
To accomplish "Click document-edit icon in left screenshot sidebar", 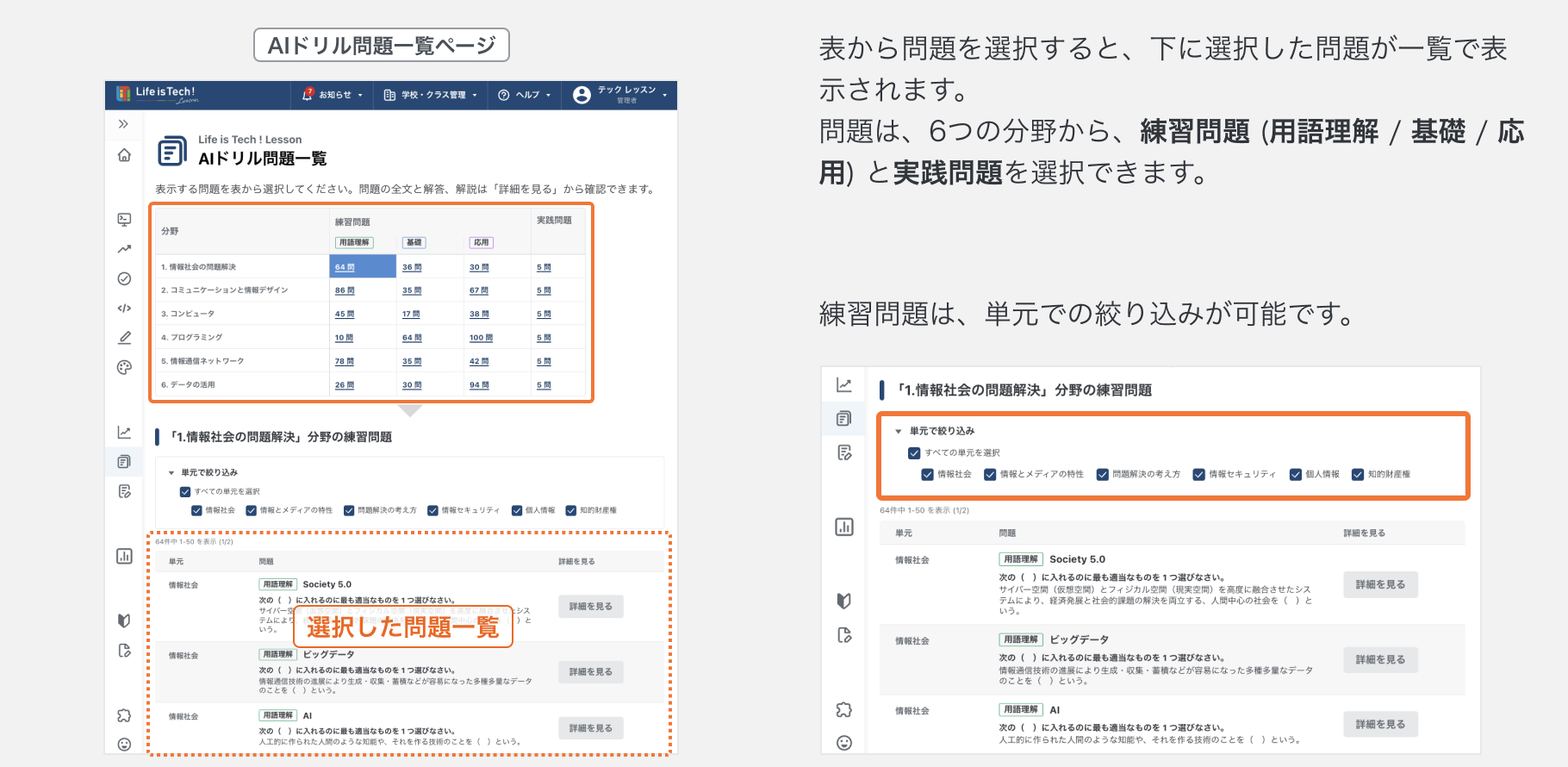I will 124,491.
